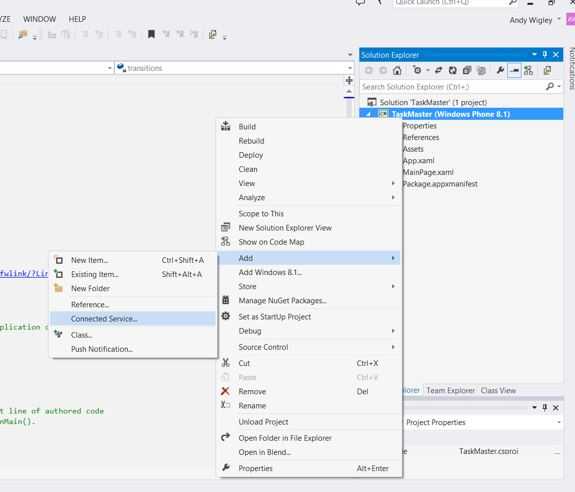Click the red Remove X icon
The image size is (575, 492).
(x=225, y=391)
